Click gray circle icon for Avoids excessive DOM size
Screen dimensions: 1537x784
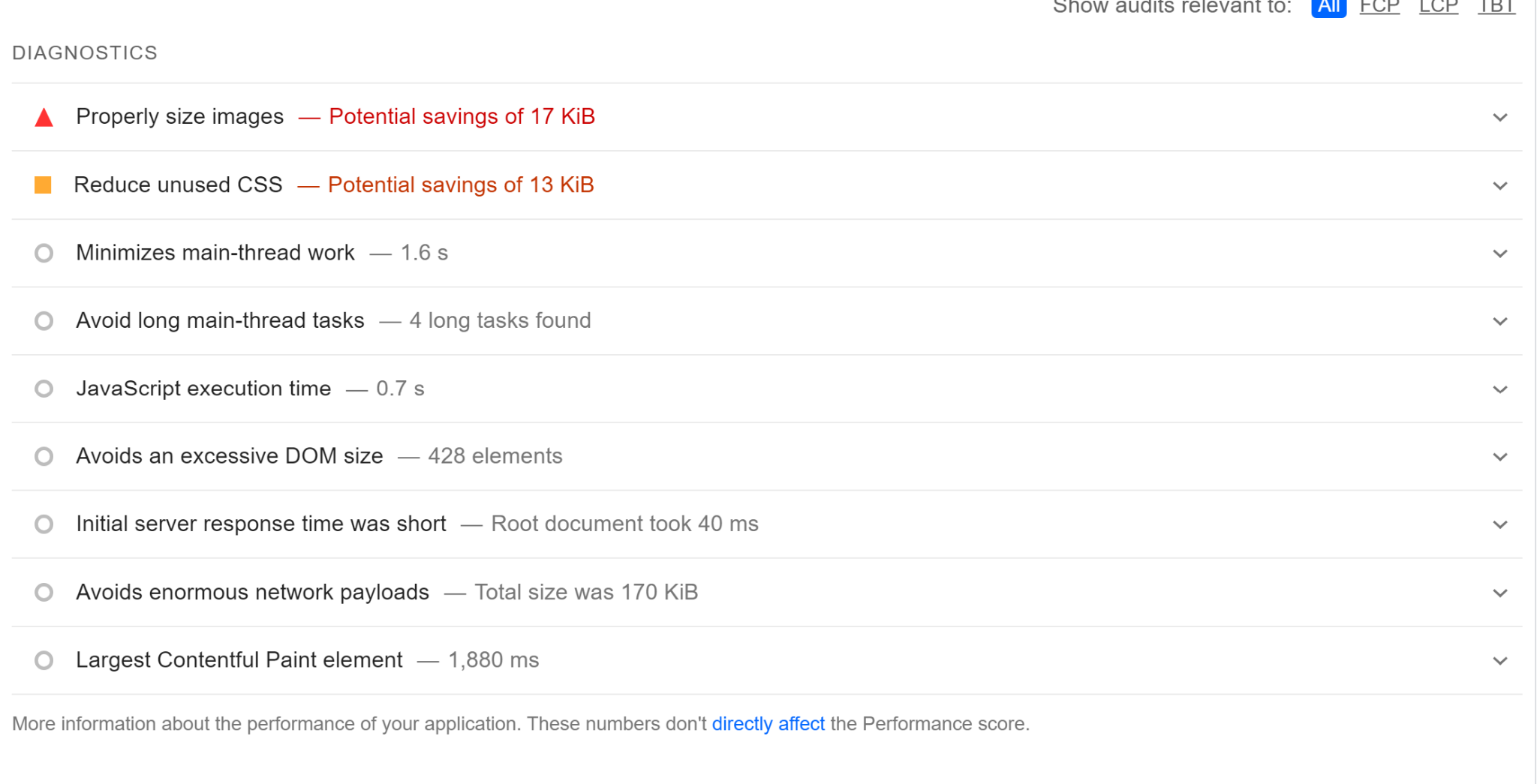tap(44, 457)
